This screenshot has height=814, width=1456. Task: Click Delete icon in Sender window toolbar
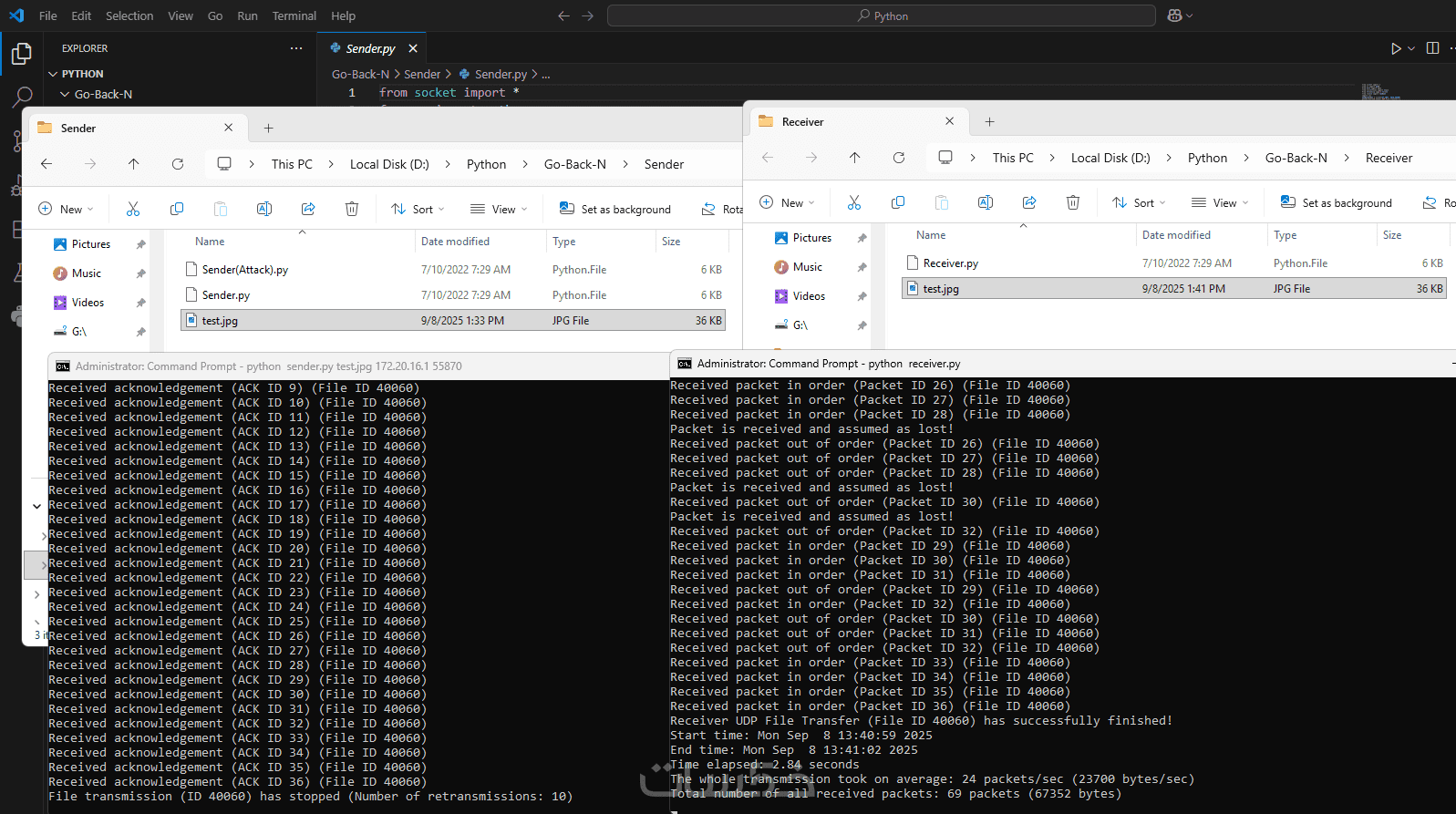tap(352, 209)
